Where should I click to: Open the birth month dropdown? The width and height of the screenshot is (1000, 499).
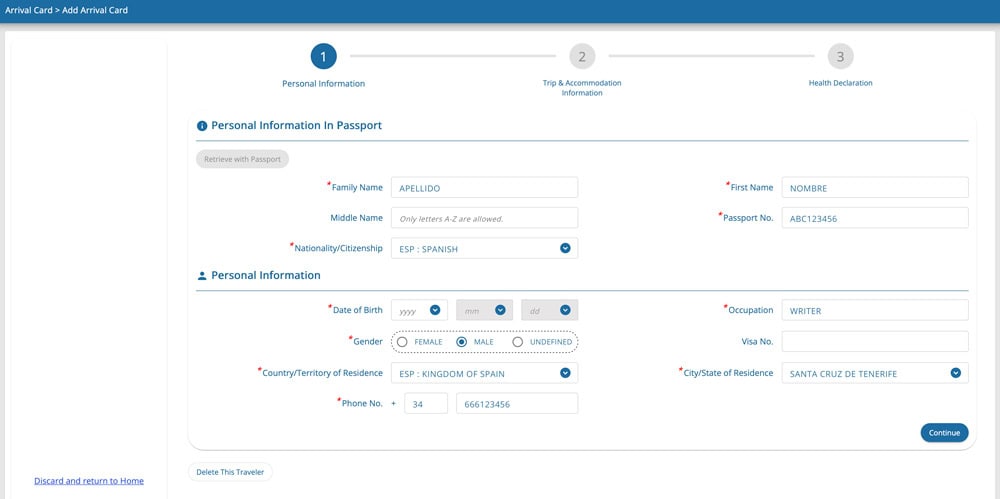point(484,311)
